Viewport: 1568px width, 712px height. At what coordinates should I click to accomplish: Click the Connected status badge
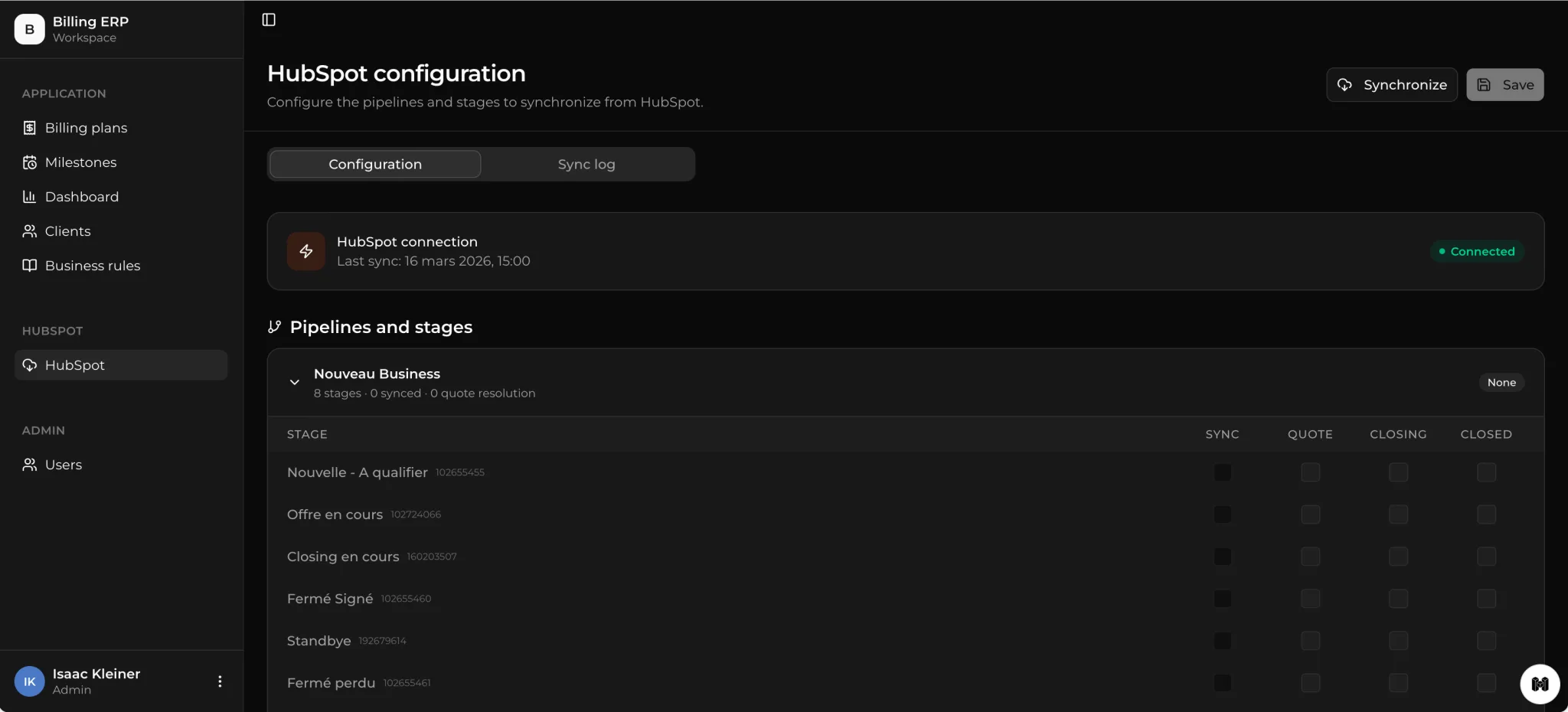tap(1477, 251)
